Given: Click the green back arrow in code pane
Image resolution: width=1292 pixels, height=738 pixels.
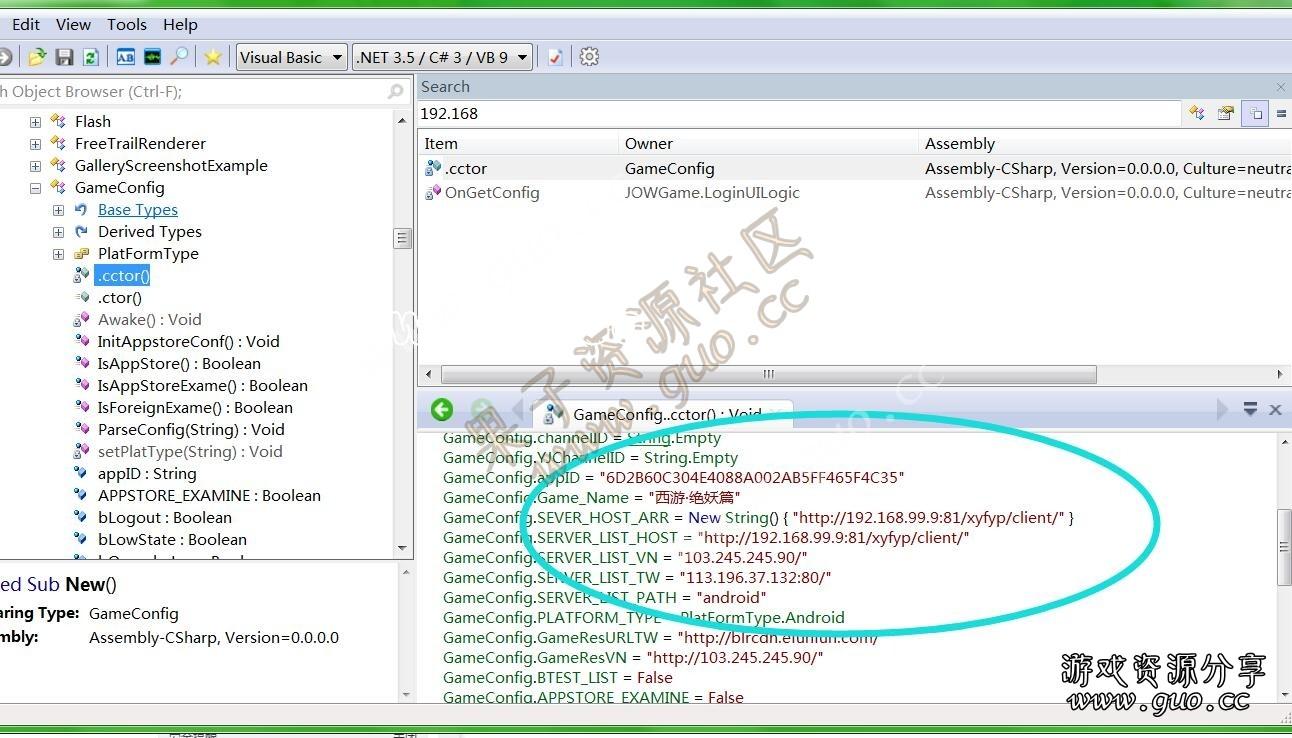Looking at the screenshot, I should tap(442, 410).
